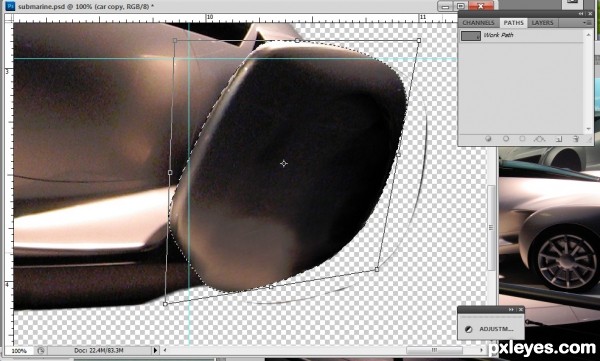
Task: Expand the Adjustments mini panel arrows
Action: click(511, 309)
